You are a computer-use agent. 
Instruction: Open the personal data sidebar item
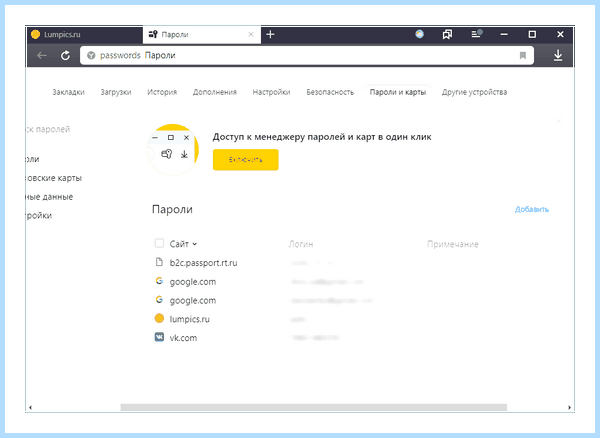49,197
